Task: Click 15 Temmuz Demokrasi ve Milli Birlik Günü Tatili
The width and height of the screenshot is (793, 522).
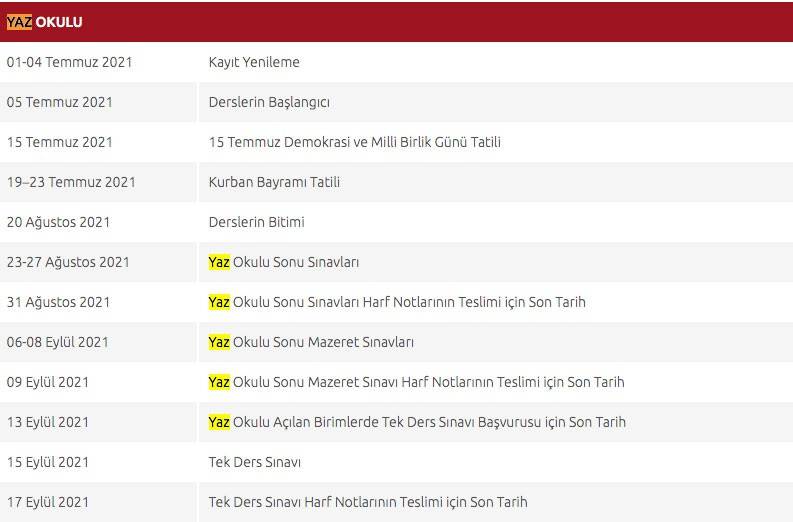Action: pos(354,142)
